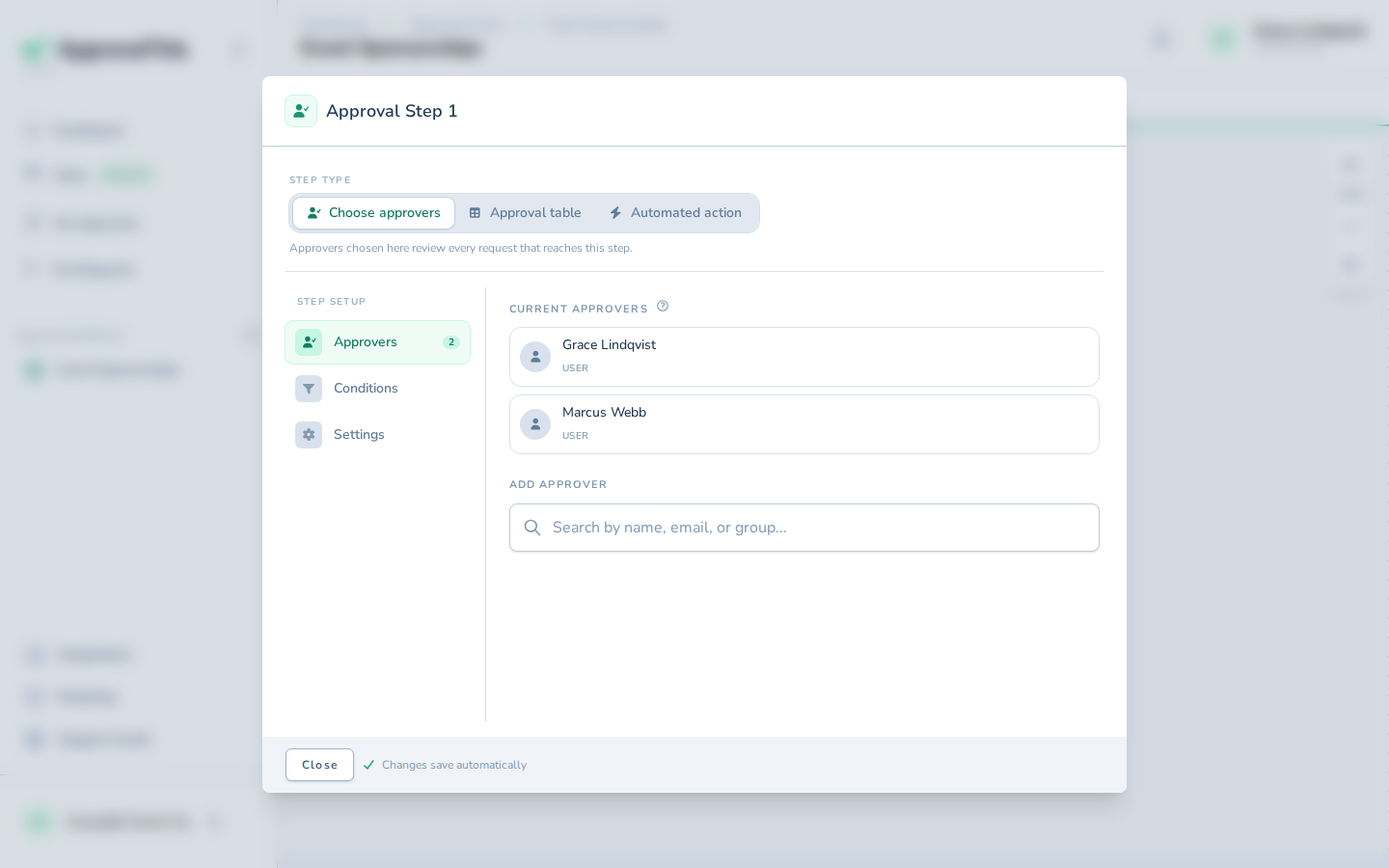Click the lightning bolt Automated action icon

615,213
